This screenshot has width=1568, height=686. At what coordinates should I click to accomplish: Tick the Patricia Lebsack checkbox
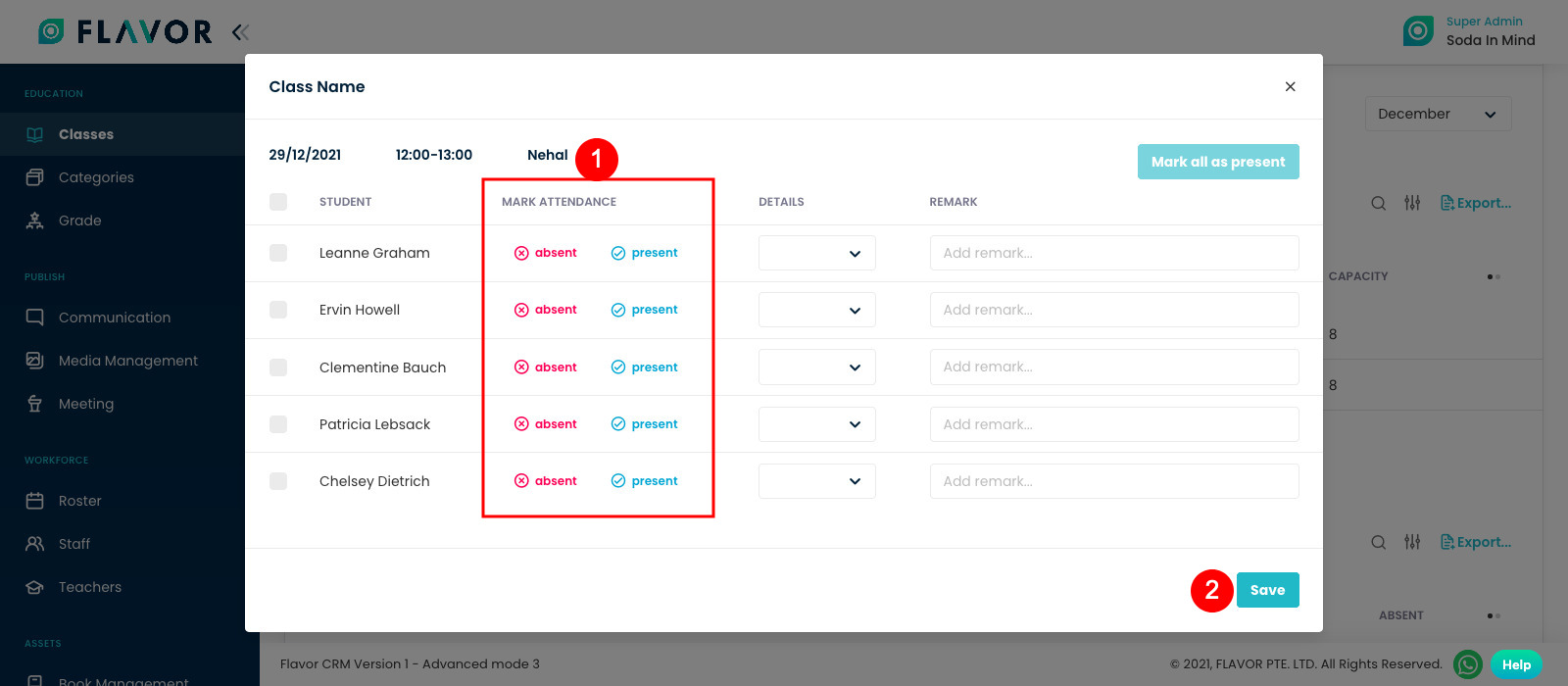pos(278,424)
